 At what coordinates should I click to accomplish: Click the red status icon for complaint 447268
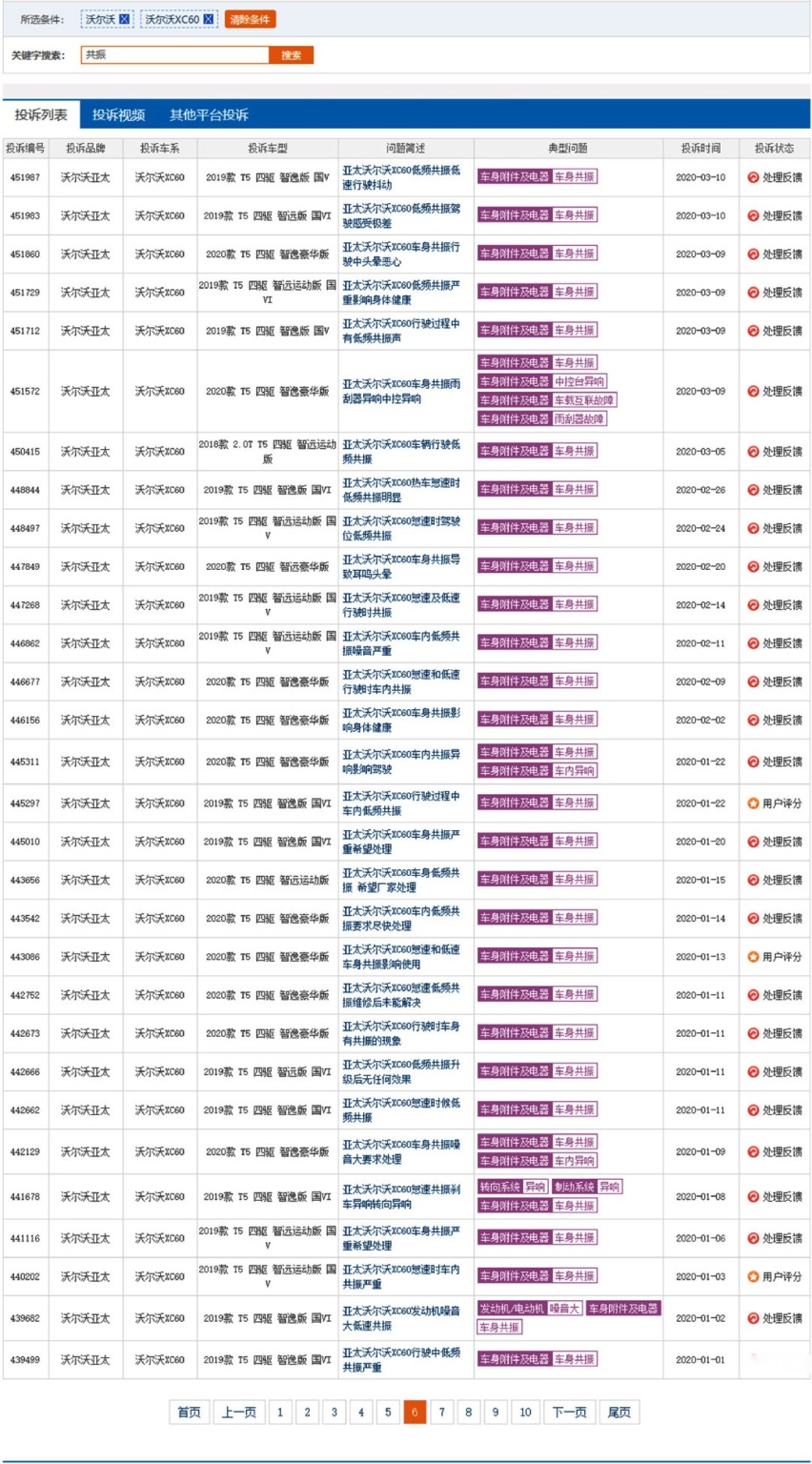[753, 605]
